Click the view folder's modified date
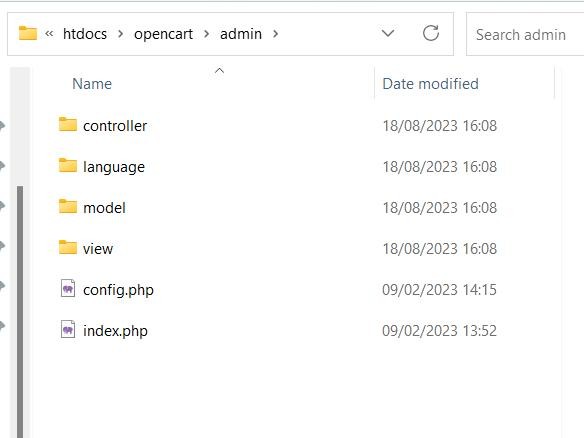 (439, 249)
